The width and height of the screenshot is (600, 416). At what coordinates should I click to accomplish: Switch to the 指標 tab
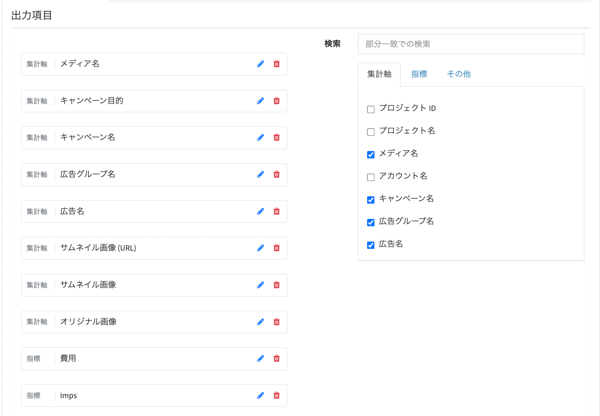pyautogui.click(x=419, y=74)
